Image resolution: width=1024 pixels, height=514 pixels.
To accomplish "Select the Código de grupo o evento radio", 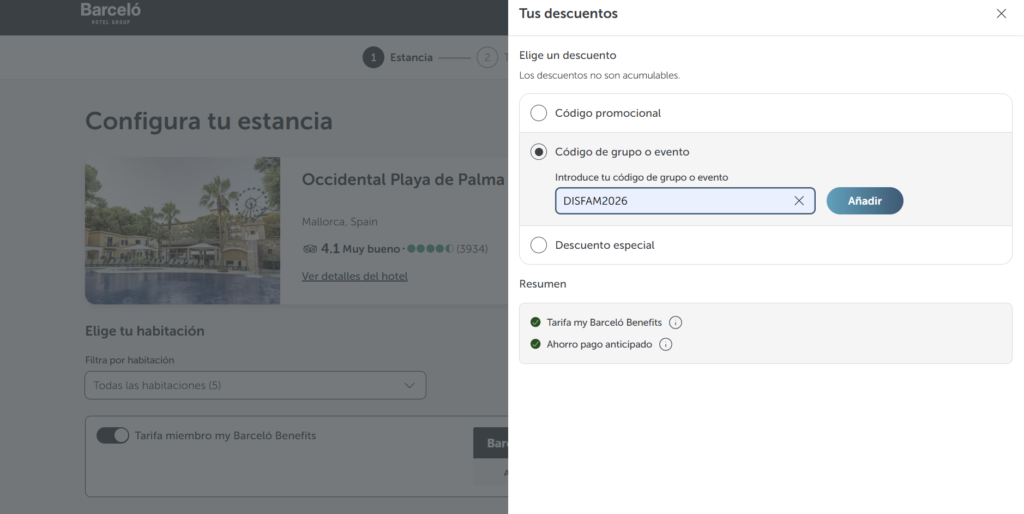I will click(x=538, y=152).
